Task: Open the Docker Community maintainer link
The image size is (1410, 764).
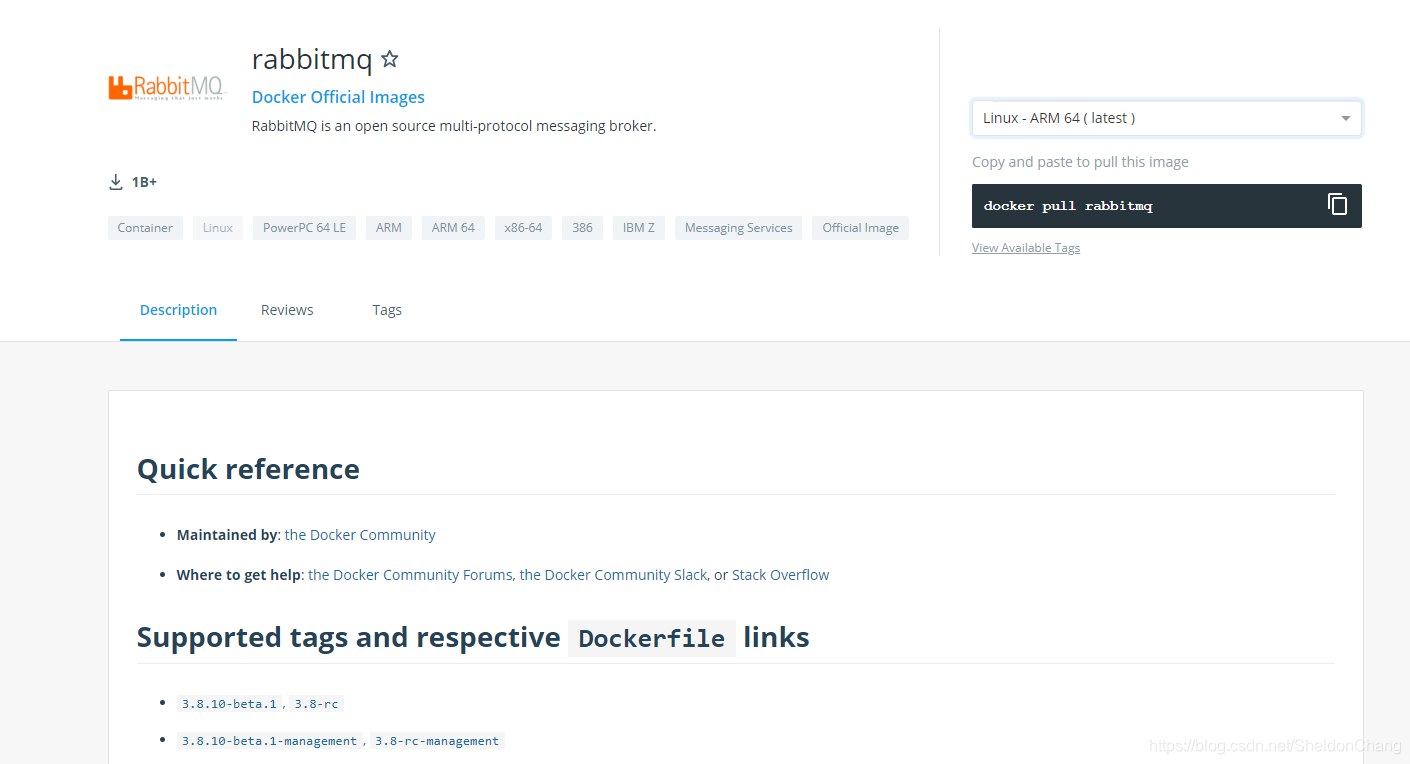Action: click(x=360, y=535)
